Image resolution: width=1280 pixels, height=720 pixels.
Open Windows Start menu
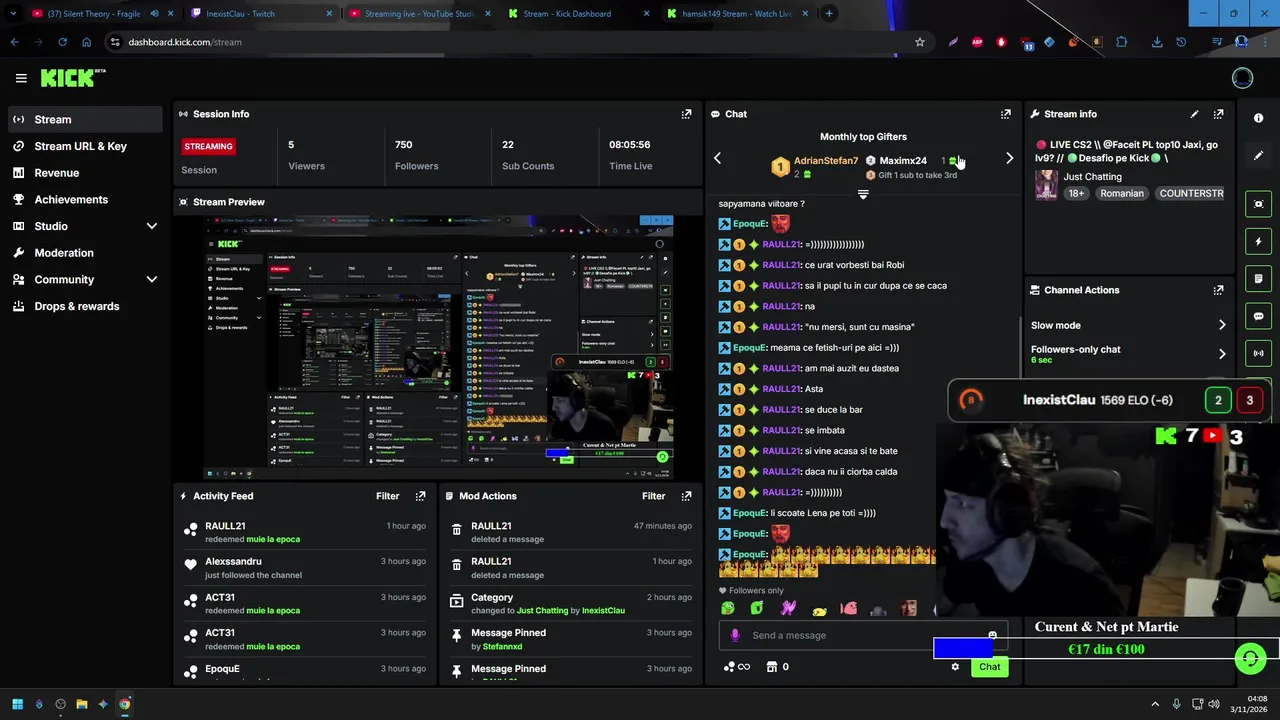pos(17,704)
